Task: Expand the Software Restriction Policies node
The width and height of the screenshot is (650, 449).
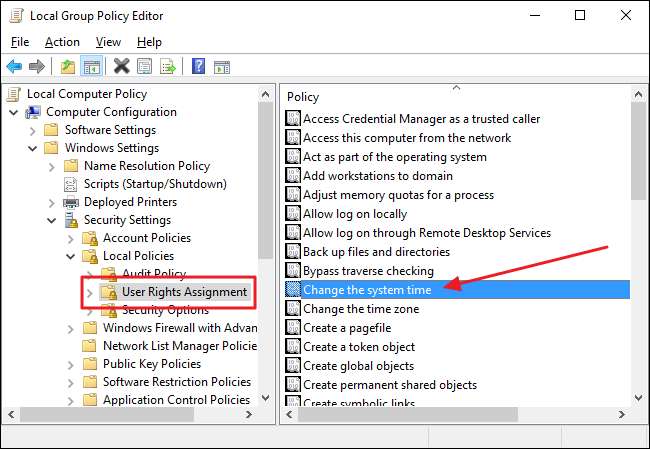Action: pos(71,383)
